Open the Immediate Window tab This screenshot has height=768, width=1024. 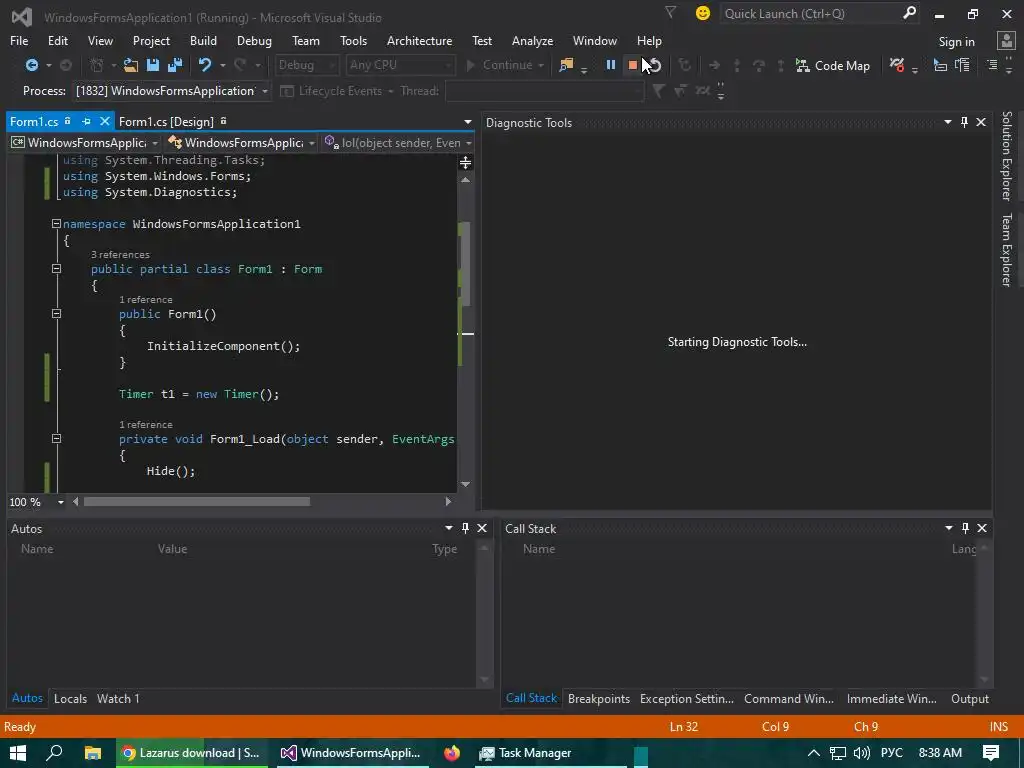coord(891,698)
